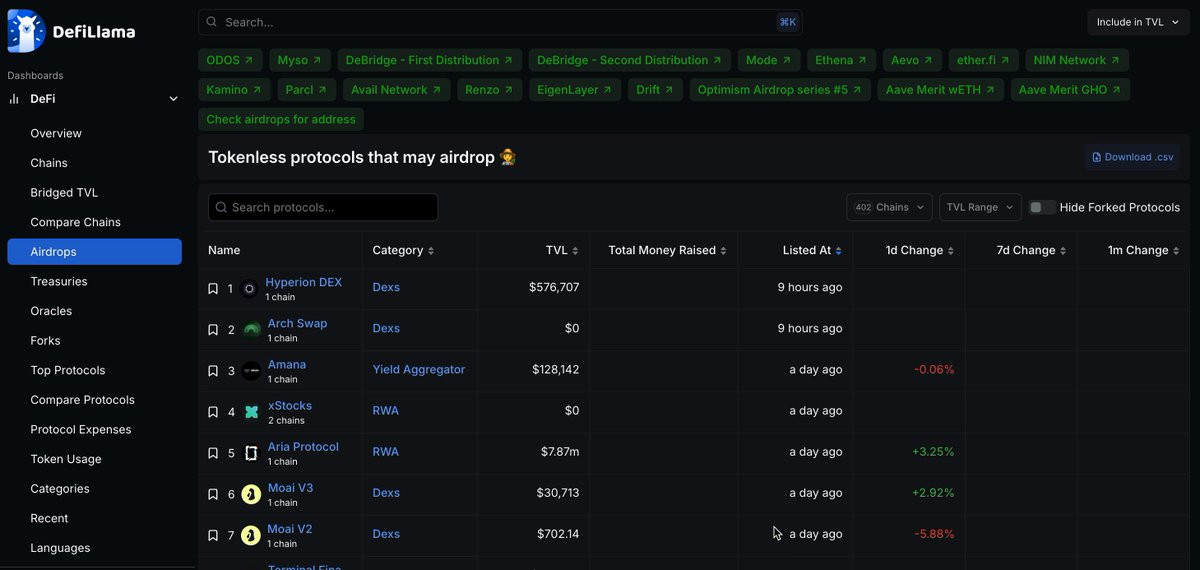Click the TVL column sort arrows
1200x570 pixels.
click(x=575, y=251)
